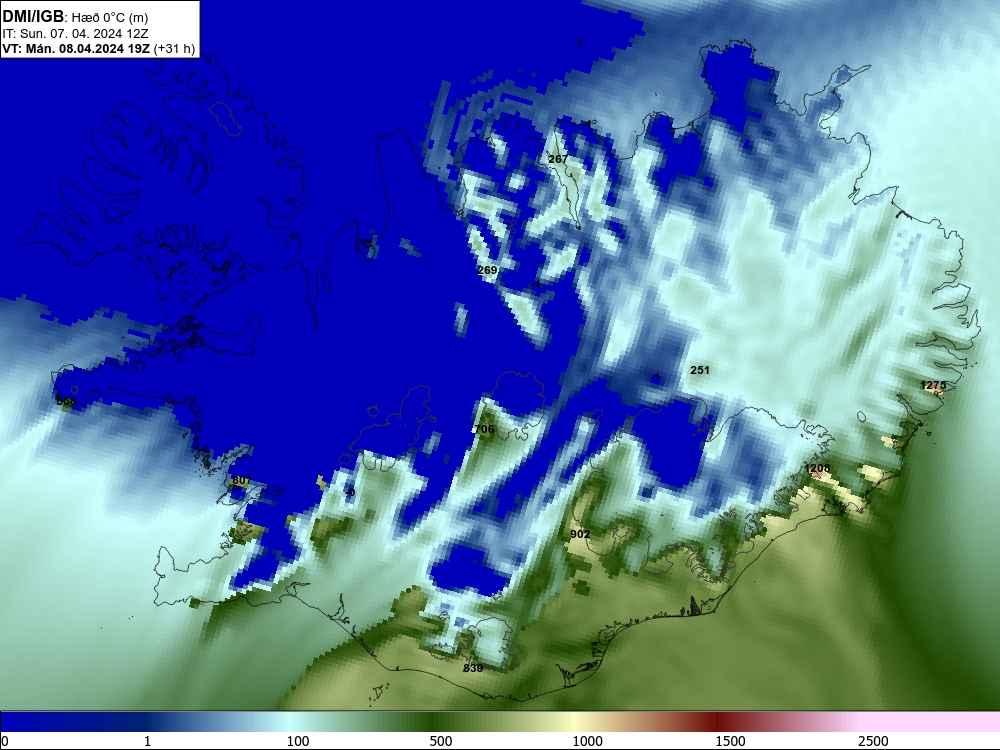Click the colour scale label 100
The height and width of the screenshot is (750, 1000).
(298, 741)
